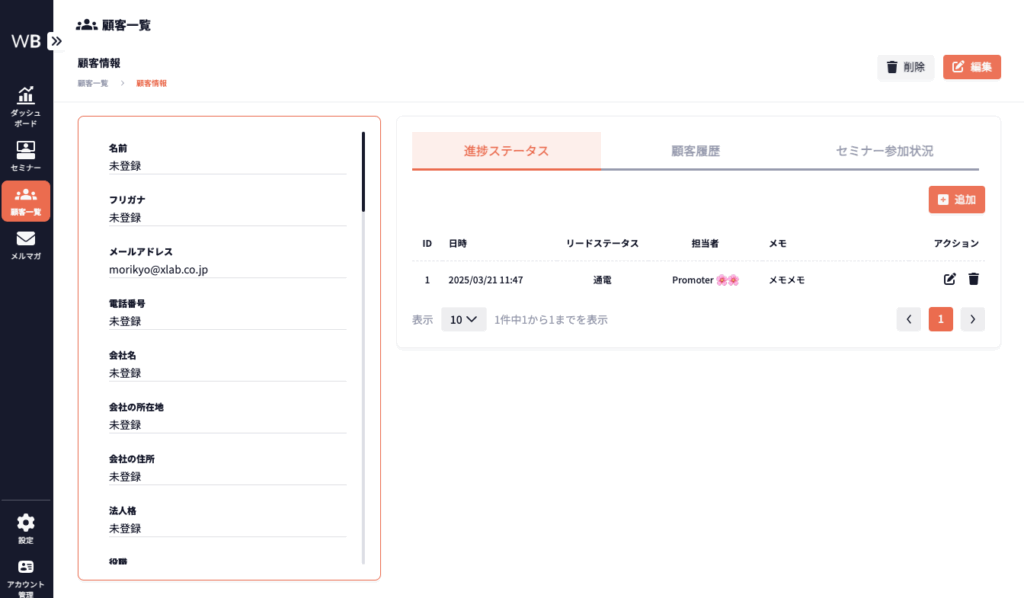1024x598 pixels.
Task: Switch to the 顧客履歴 tab
Action: pos(695,151)
